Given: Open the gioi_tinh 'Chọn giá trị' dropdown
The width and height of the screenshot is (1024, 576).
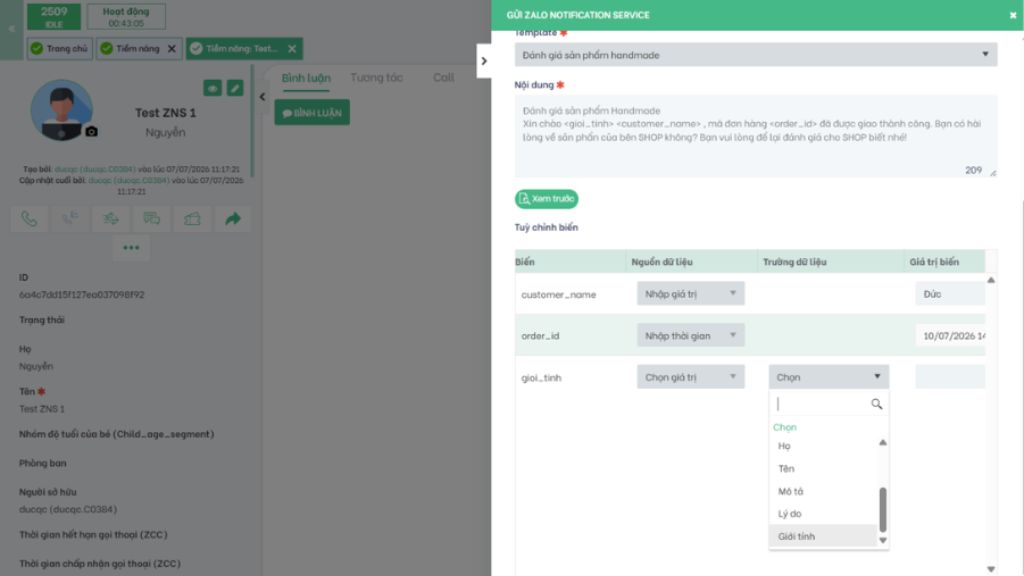Looking at the screenshot, I should coord(690,377).
